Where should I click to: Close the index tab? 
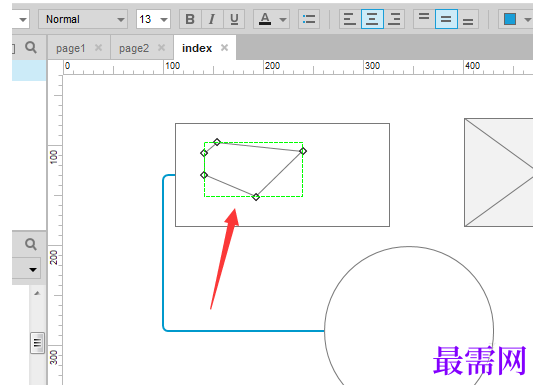tap(225, 48)
